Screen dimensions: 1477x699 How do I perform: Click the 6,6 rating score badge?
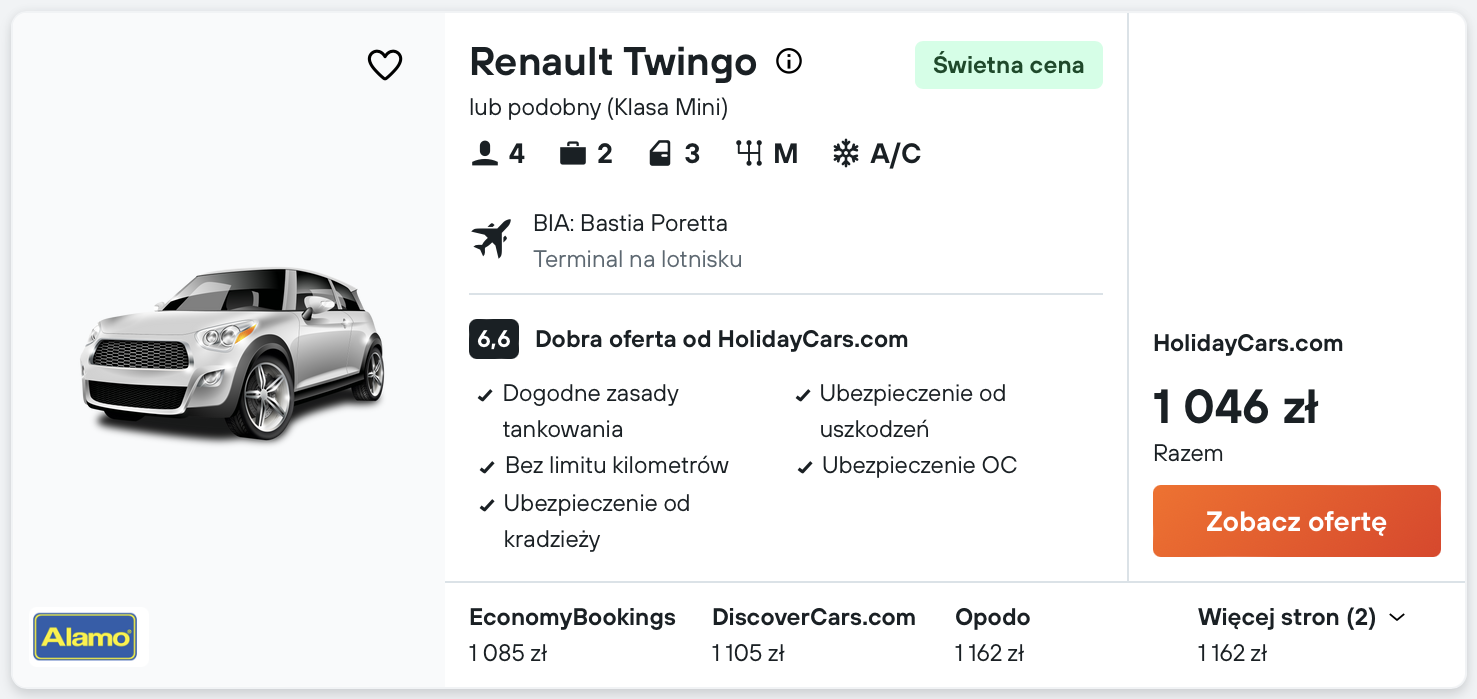[x=493, y=339]
